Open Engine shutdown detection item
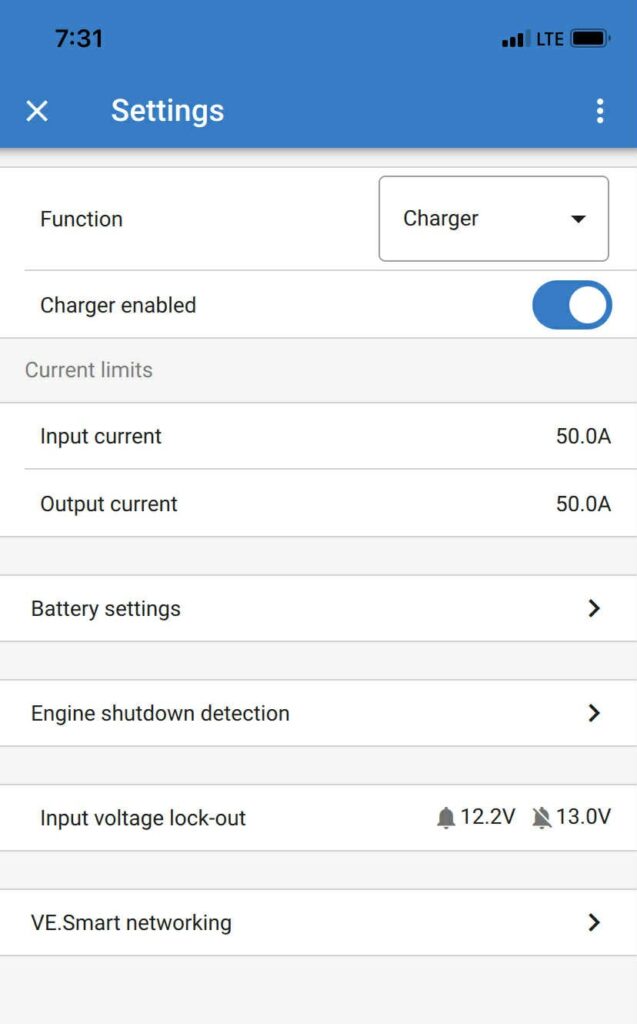This screenshot has height=1024, width=637. coord(160,714)
